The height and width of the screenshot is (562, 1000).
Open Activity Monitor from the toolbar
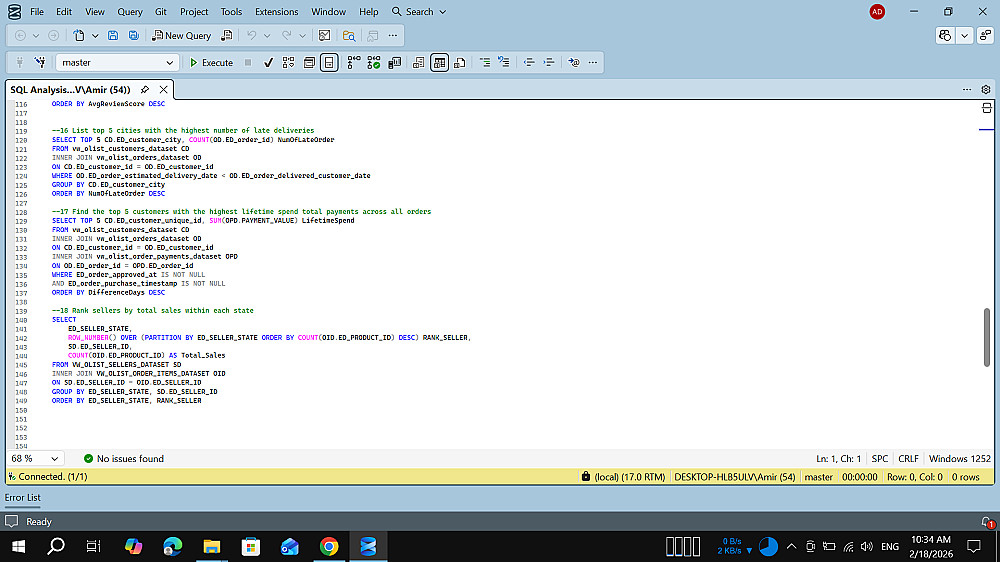(325, 36)
